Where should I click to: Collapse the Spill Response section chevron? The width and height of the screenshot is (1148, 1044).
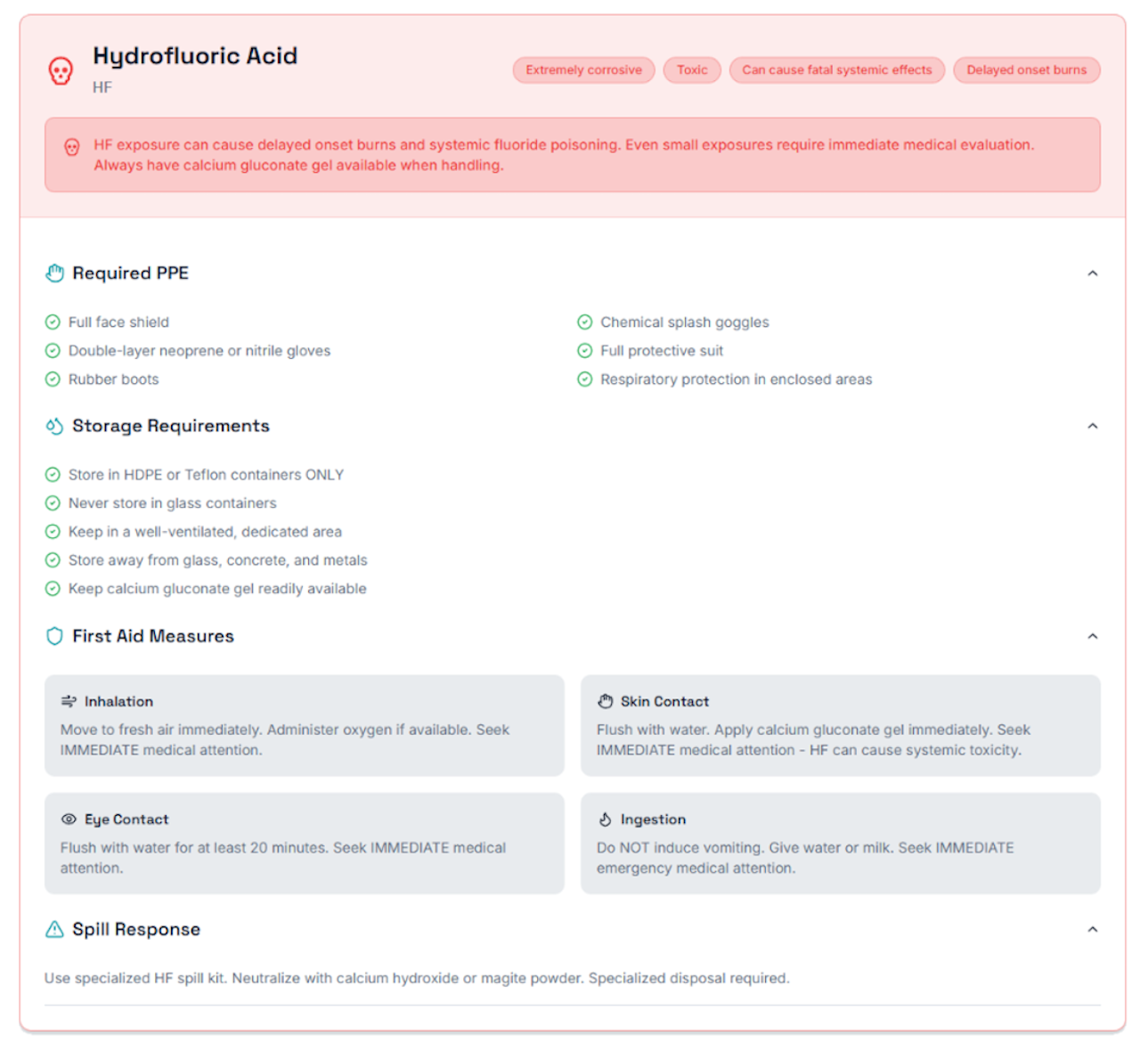(1093, 929)
